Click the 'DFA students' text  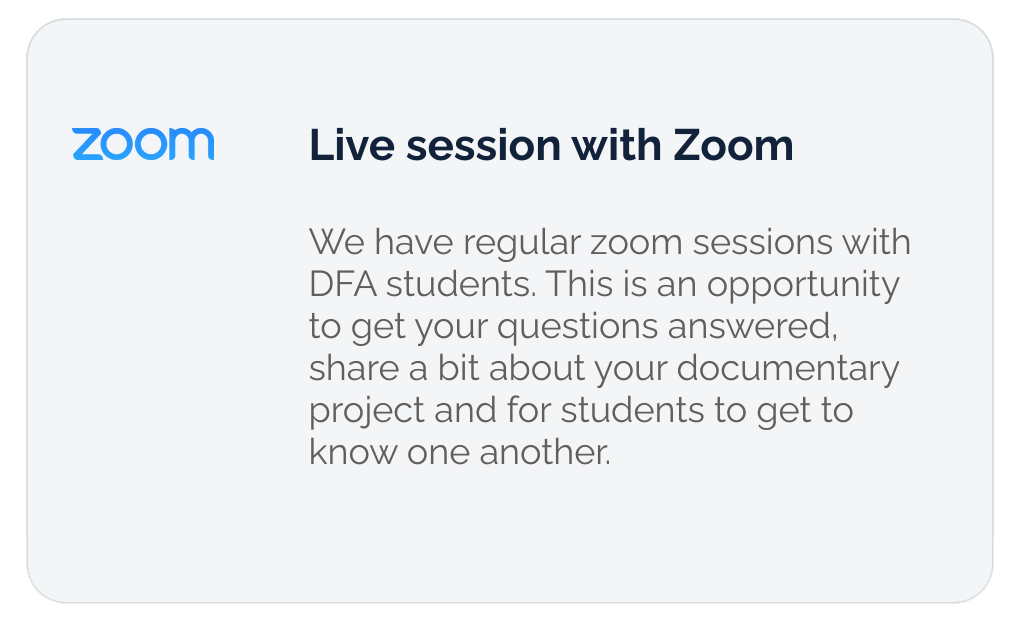coord(422,284)
